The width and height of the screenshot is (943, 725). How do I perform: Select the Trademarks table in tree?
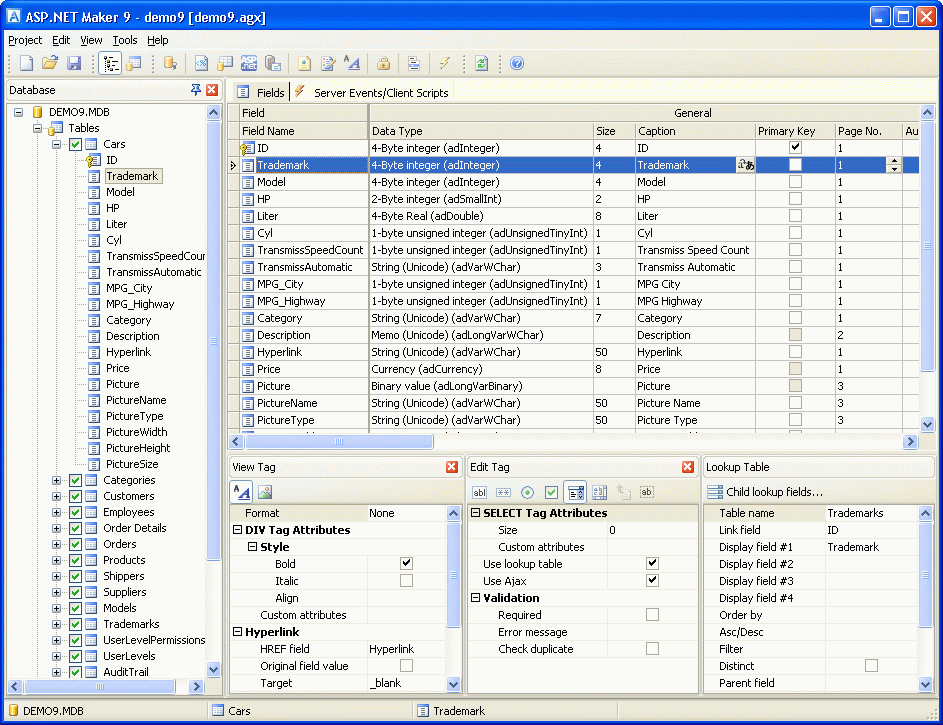click(x=131, y=624)
